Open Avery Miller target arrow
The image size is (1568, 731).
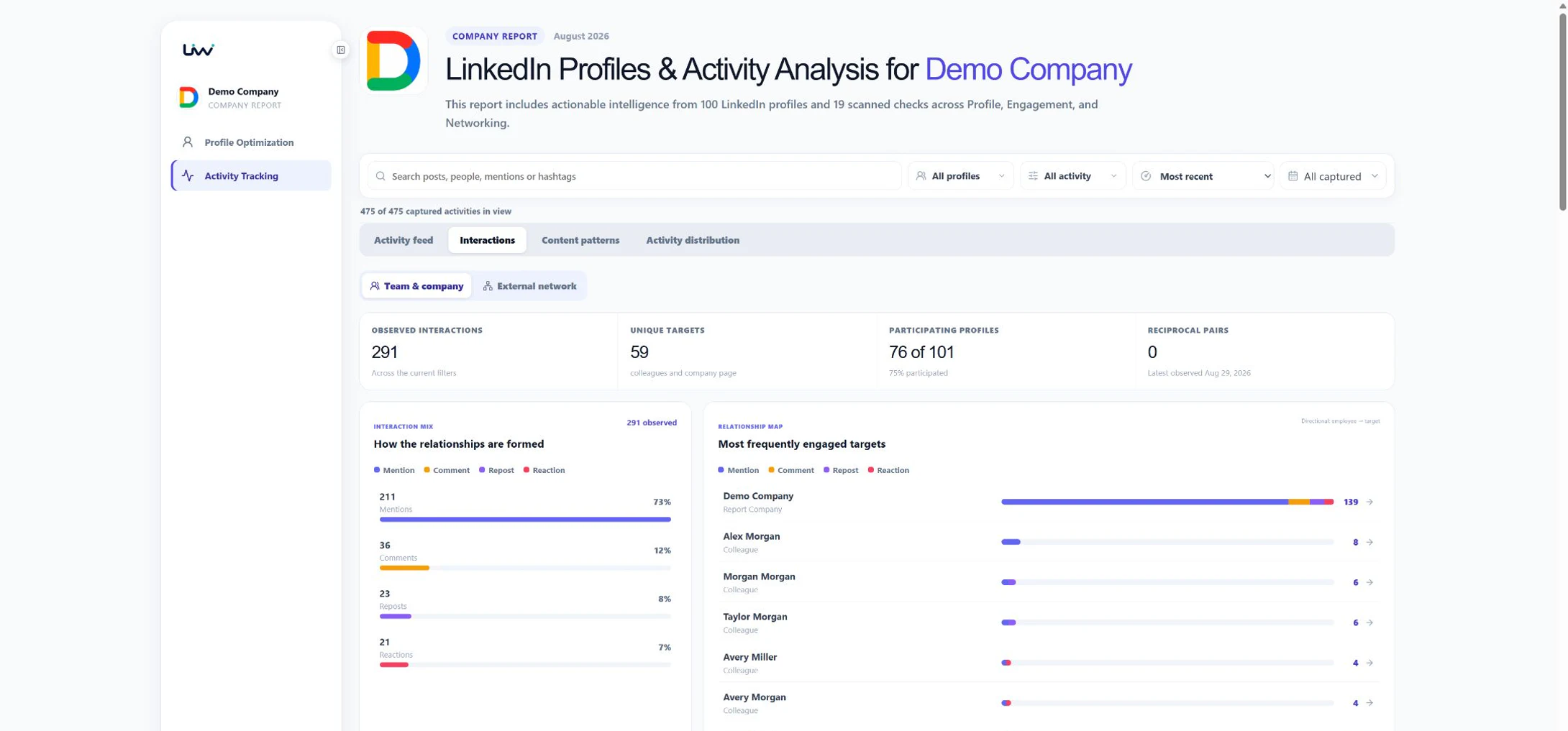(1369, 663)
